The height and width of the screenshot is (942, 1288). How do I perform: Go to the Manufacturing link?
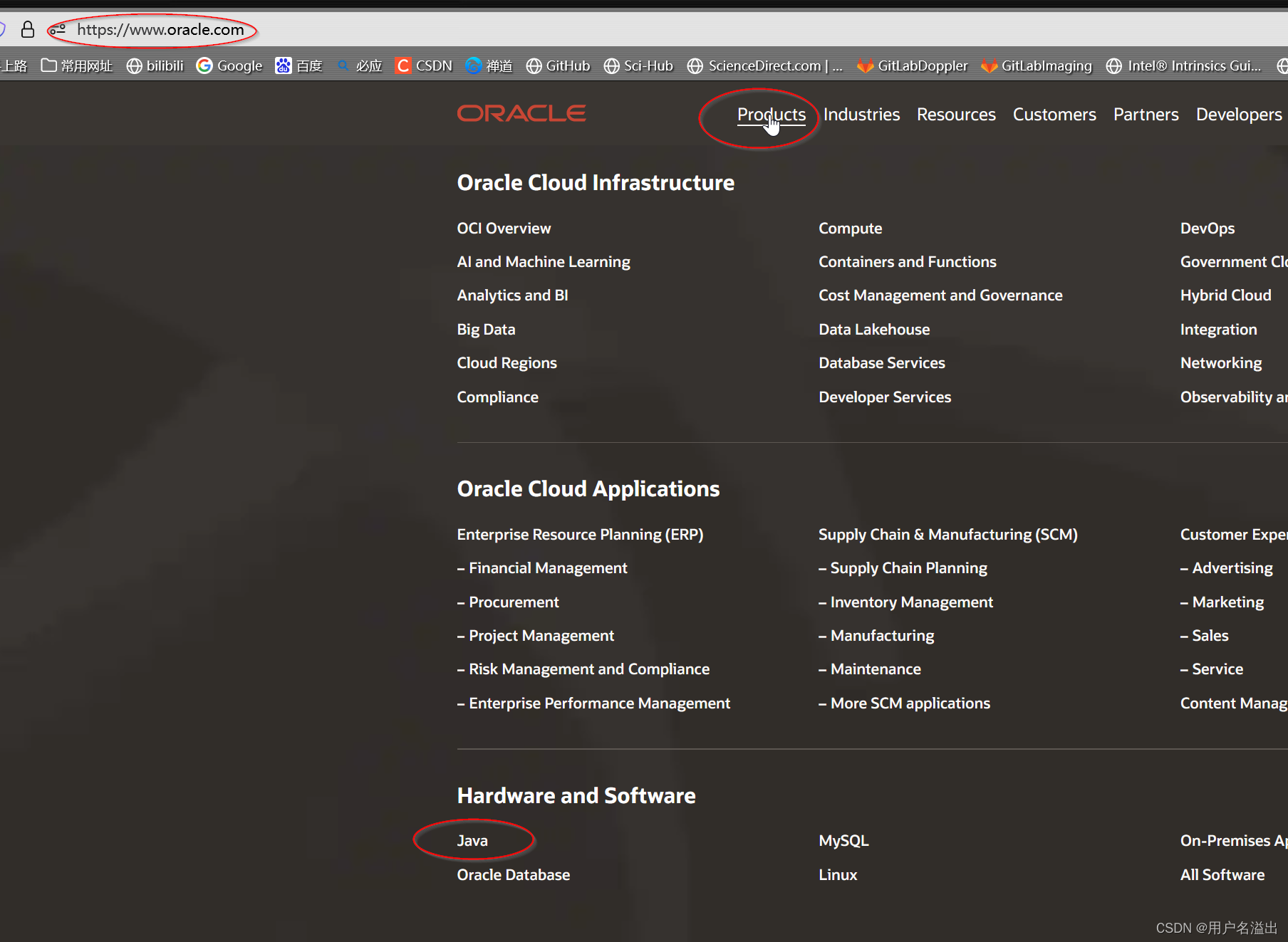pos(876,636)
